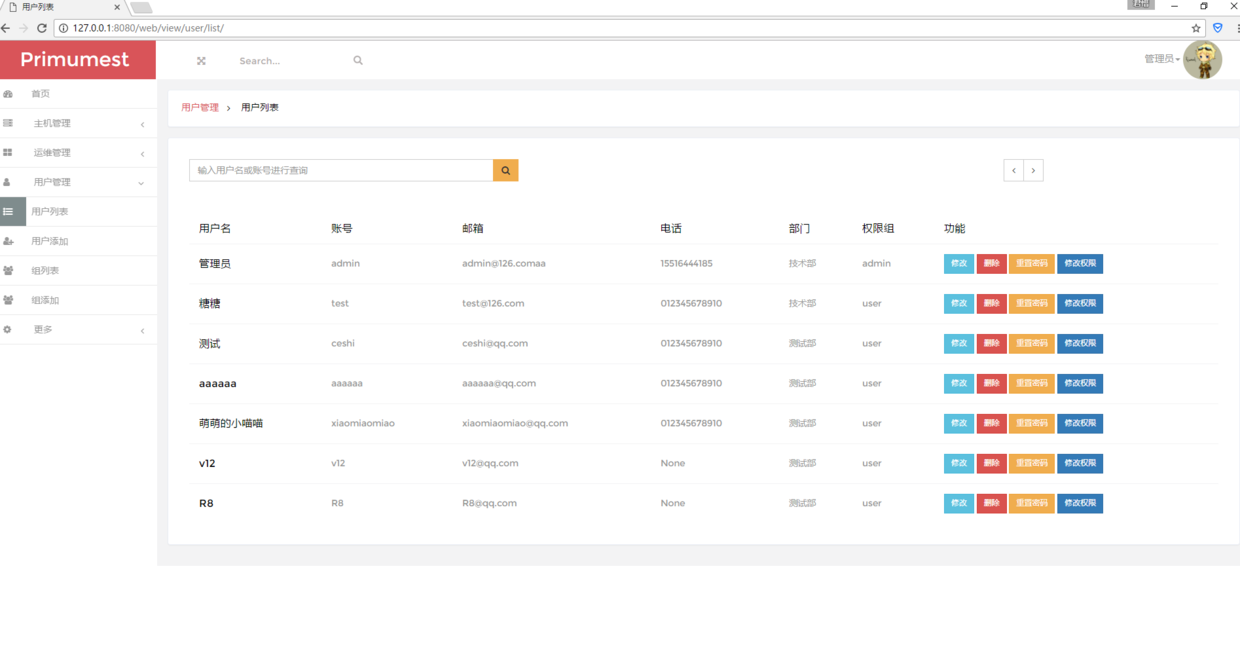Click the orange search magnifier button
The width and height of the screenshot is (1240, 651).
(505, 171)
